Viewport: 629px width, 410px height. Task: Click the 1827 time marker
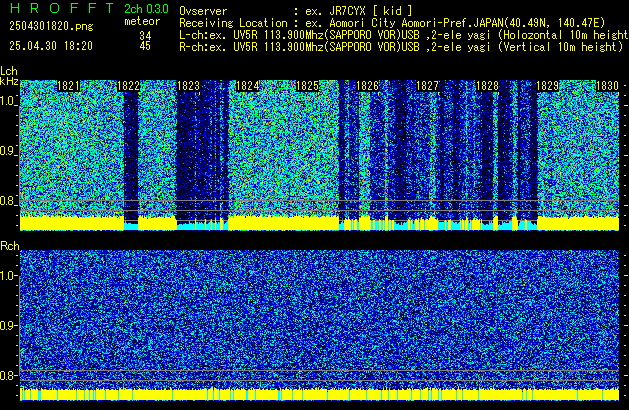pos(428,86)
